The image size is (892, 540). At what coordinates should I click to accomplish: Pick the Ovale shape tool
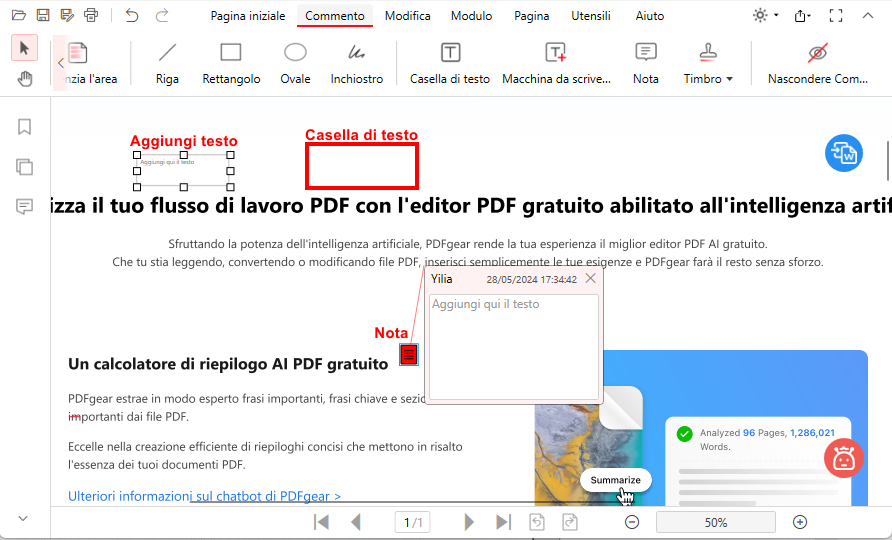tap(295, 64)
